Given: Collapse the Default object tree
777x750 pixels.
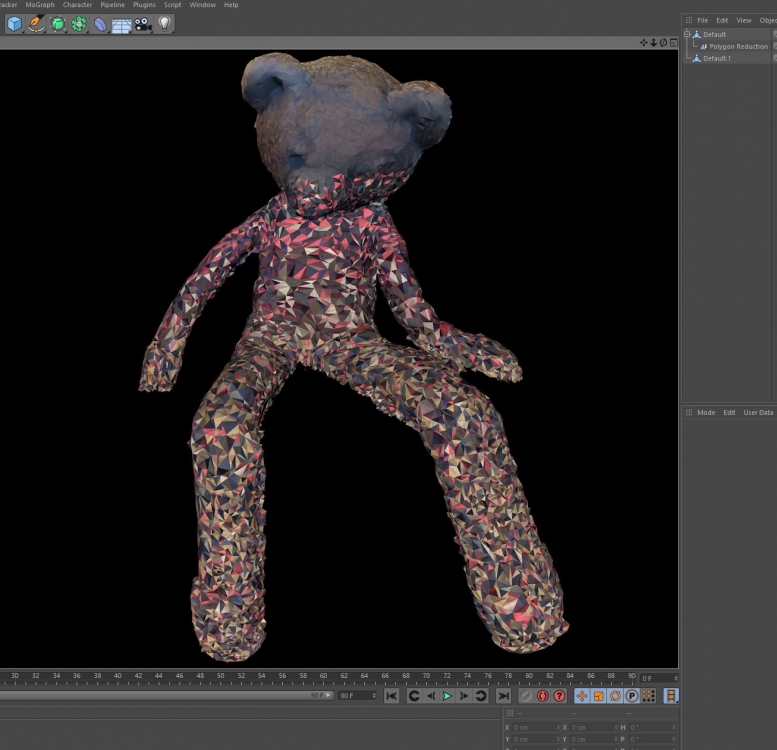Looking at the screenshot, I should click(x=687, y=34).
